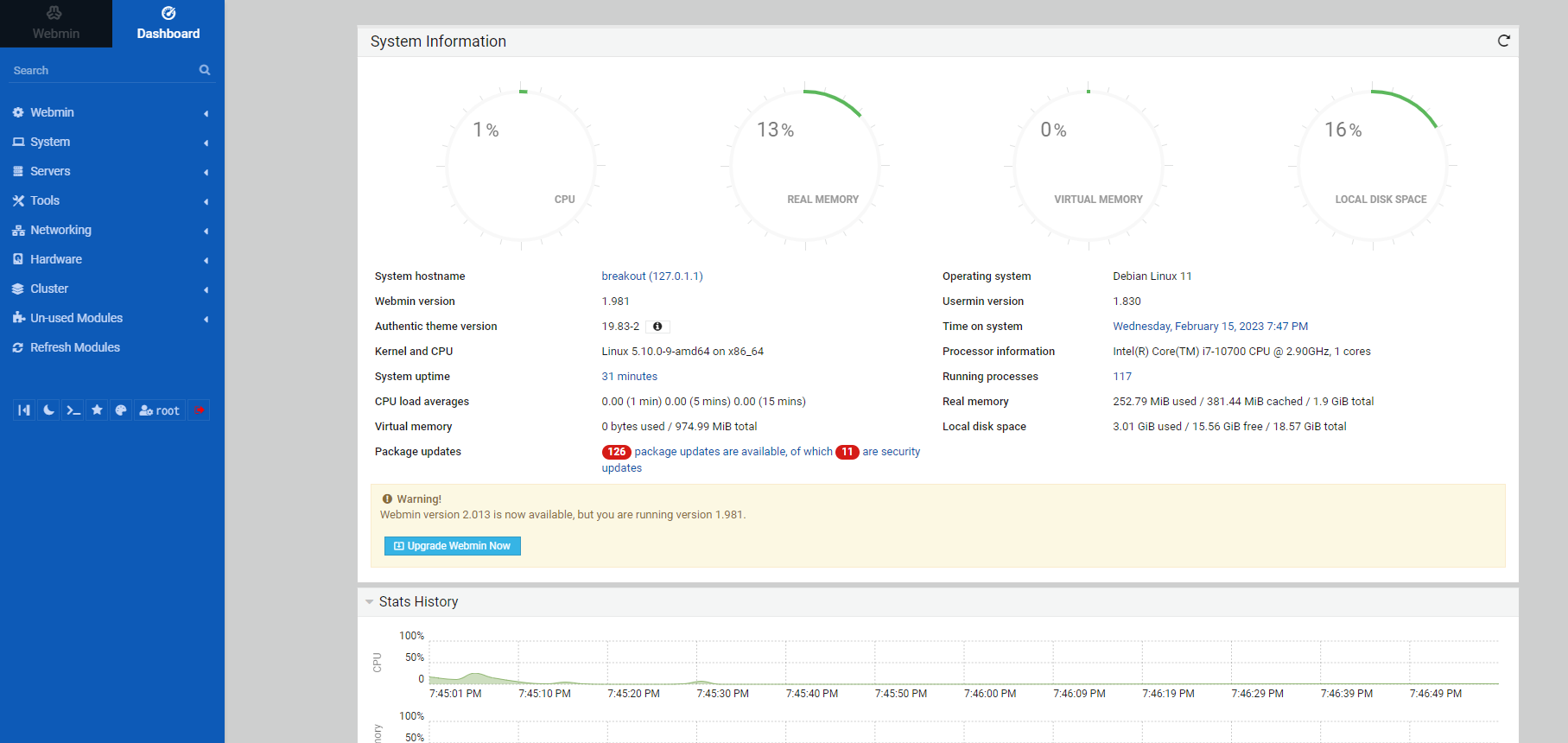Click the search magnifier icon

pos(205,70)
